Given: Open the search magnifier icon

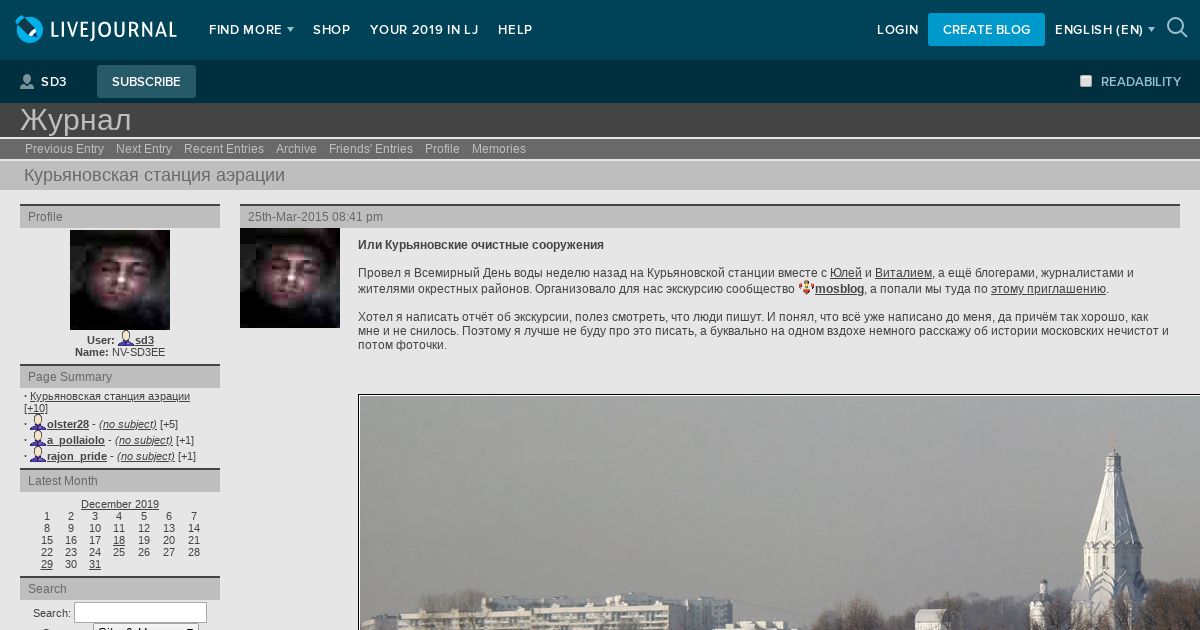Looking at the screenshot, I should pos(1177,28).
